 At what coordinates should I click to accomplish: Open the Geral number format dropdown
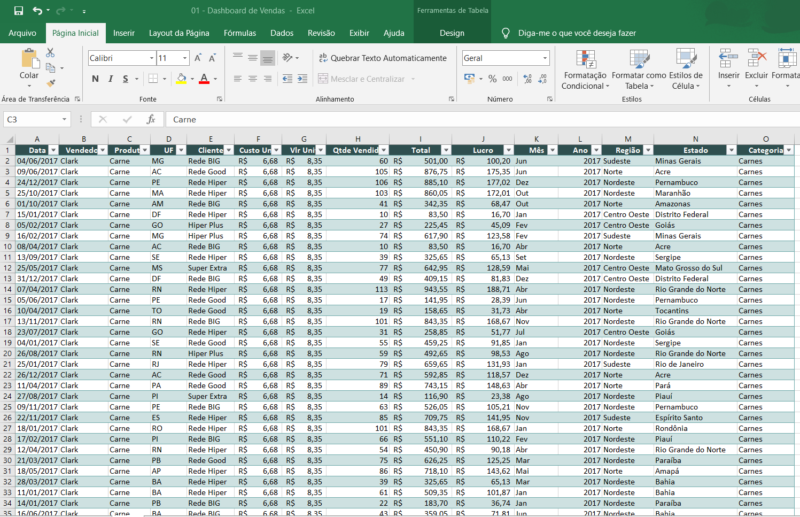coord(545,58)
